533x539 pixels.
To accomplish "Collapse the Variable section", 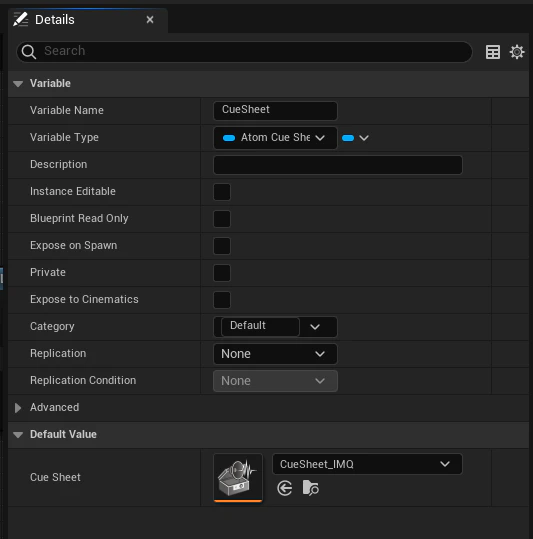I will coord(18,84).
